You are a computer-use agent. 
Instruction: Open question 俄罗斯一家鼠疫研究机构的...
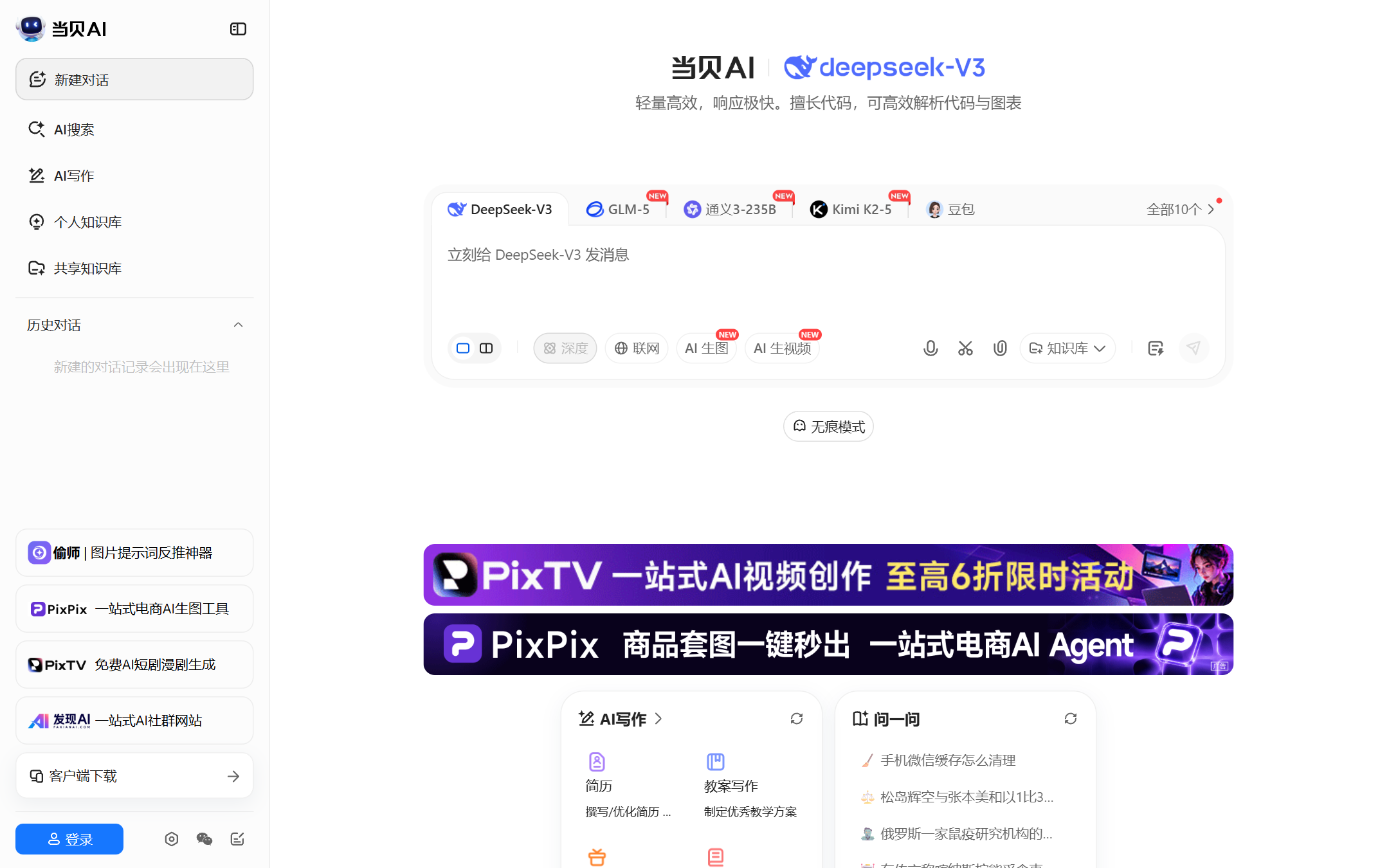957,833
